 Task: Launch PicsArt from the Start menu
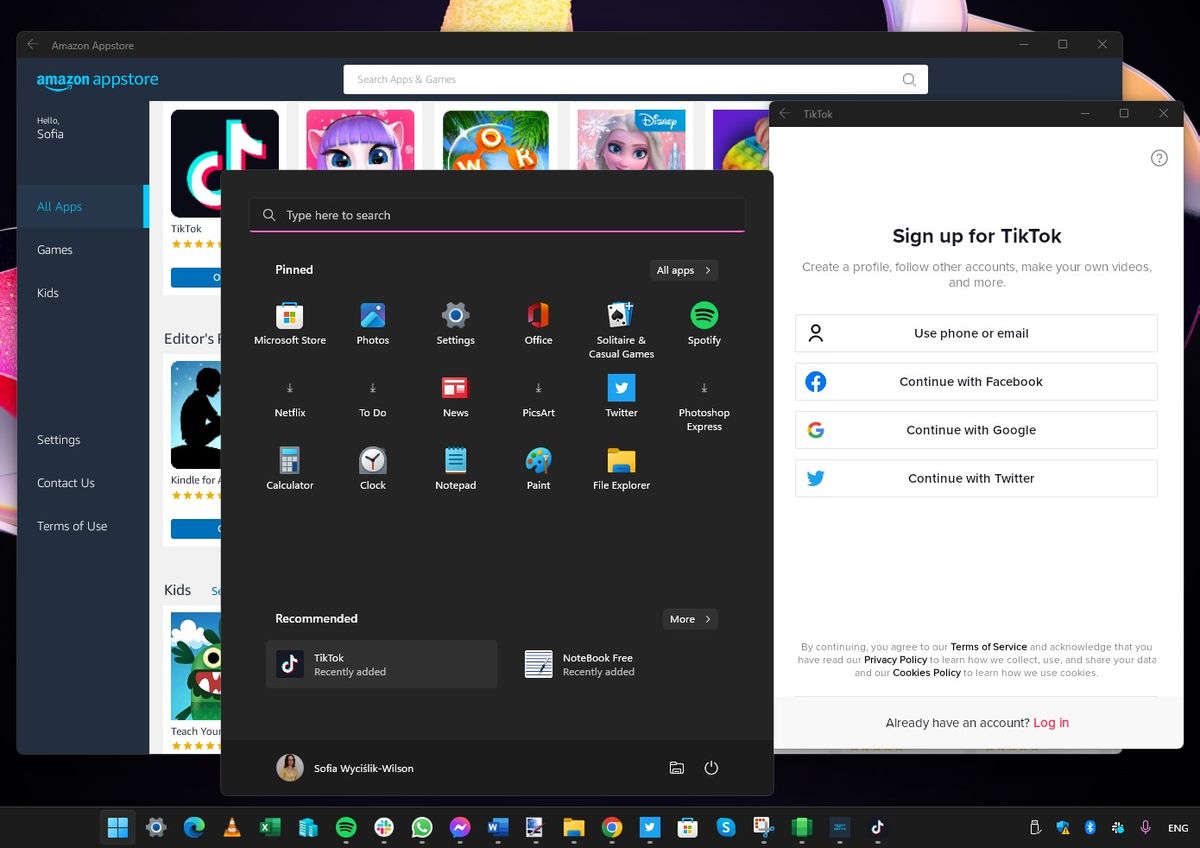click(x=538, y=390)
